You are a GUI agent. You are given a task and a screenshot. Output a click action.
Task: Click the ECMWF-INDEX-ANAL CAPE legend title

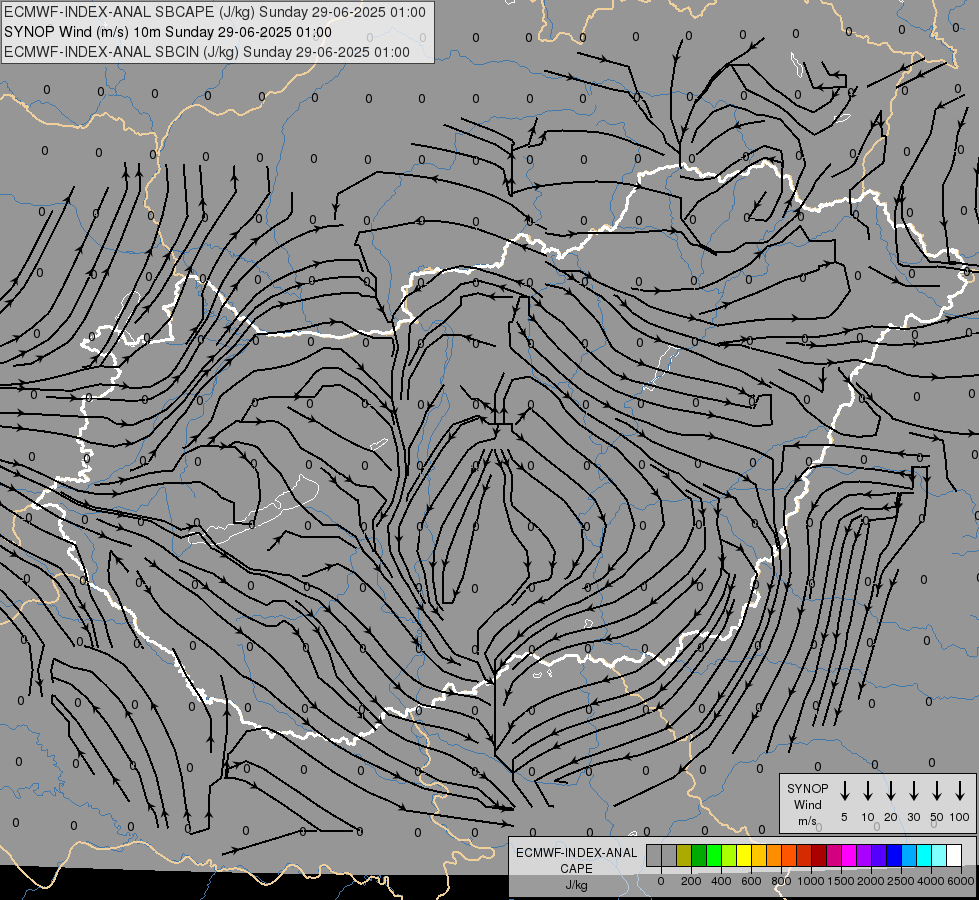point(576,860)
